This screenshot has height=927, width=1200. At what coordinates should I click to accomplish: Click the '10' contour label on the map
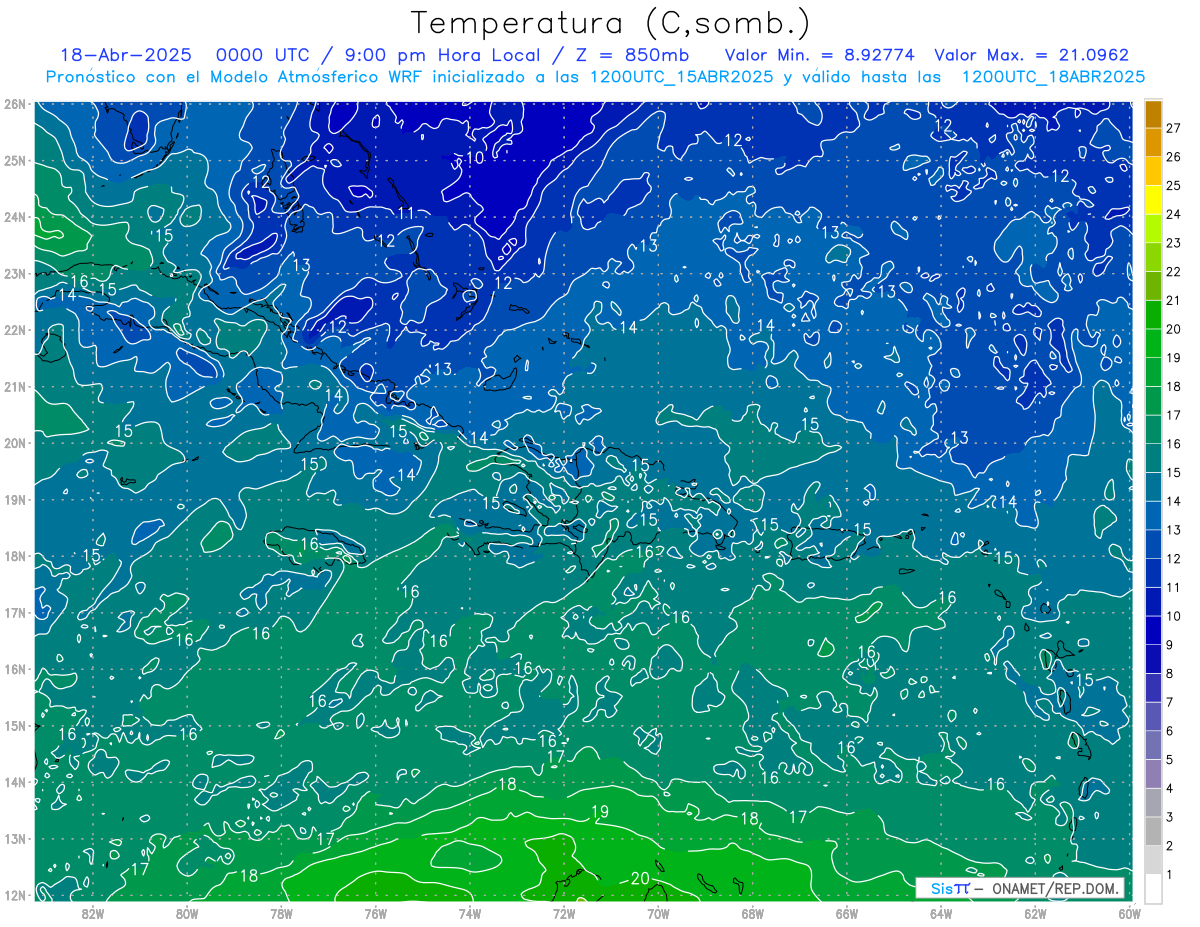click(x=475, y=158)
